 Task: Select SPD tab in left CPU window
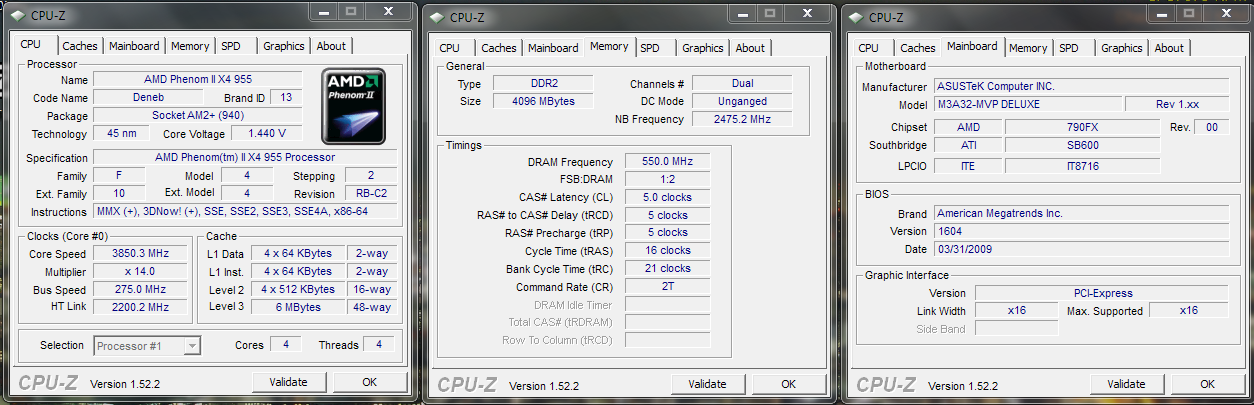pos(231,46)
